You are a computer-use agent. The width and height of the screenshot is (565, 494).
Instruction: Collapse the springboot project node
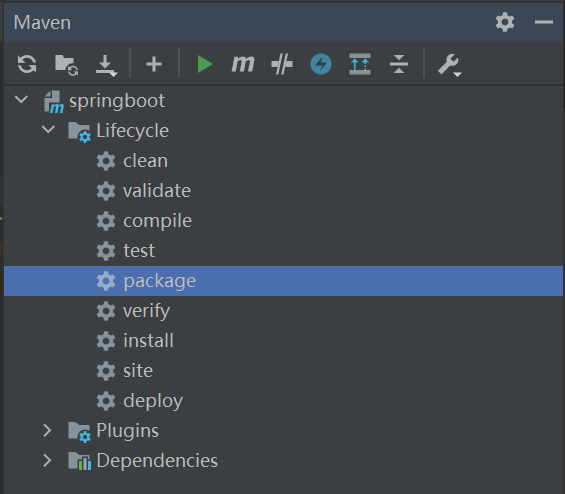pyautogui.click(x=21, y=99)
